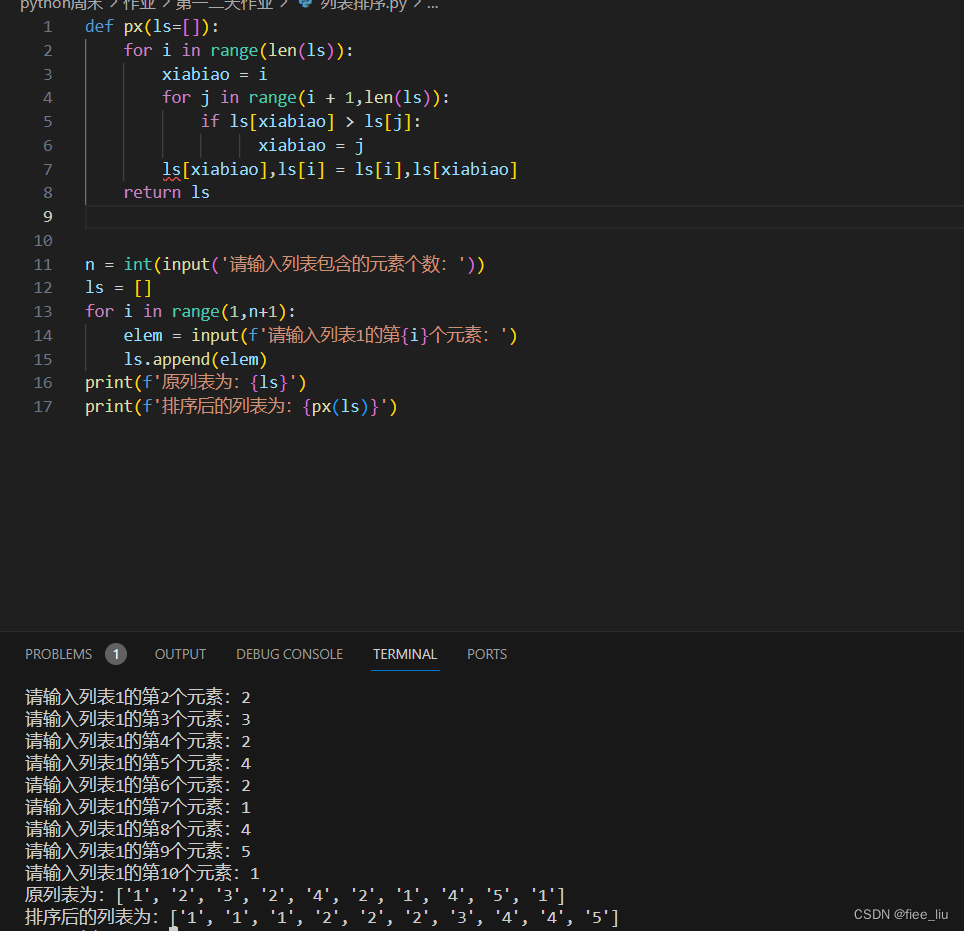
Task: Click 'ls = []' on line 12
Action: (118, 288)
